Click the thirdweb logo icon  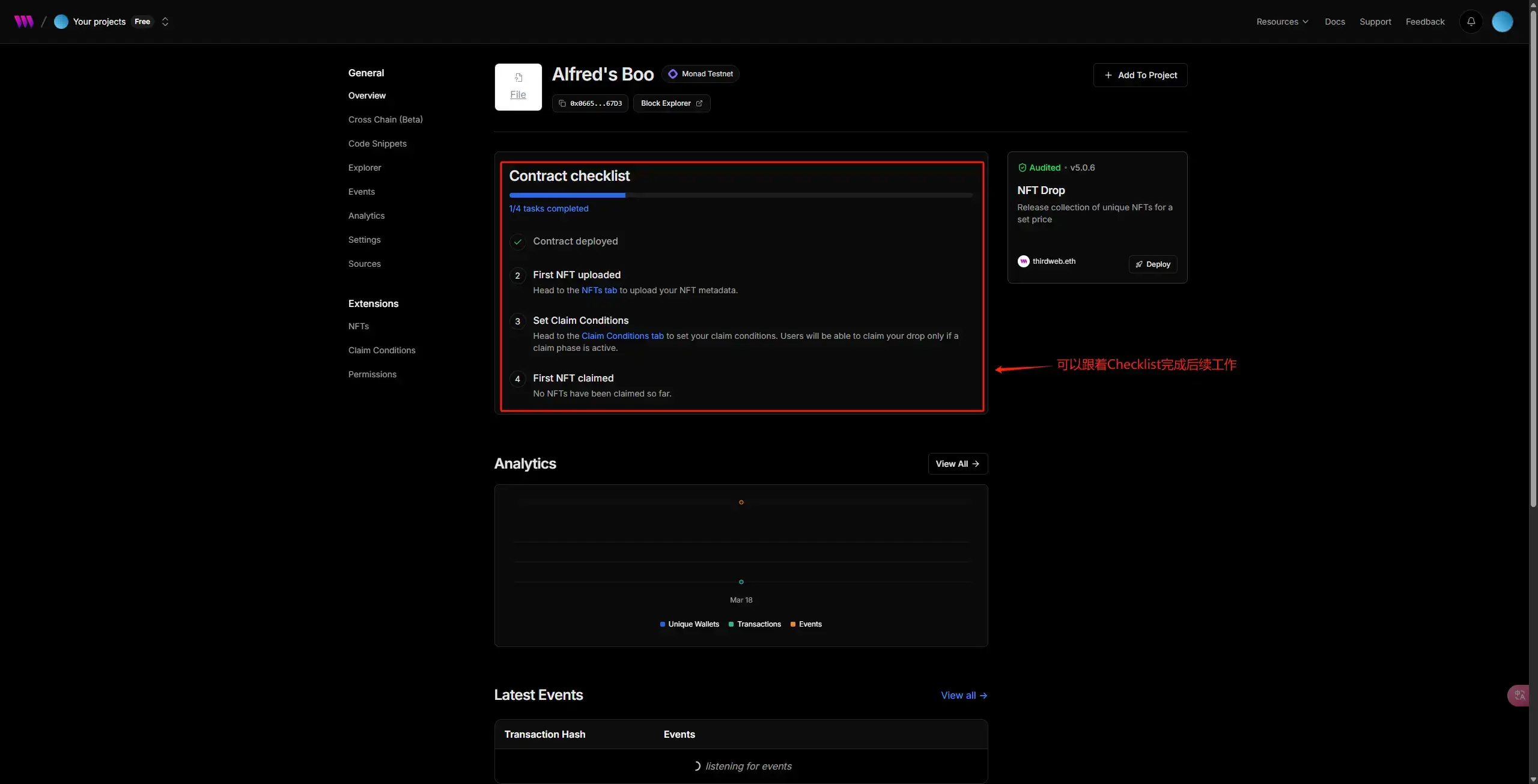(24, 22)
